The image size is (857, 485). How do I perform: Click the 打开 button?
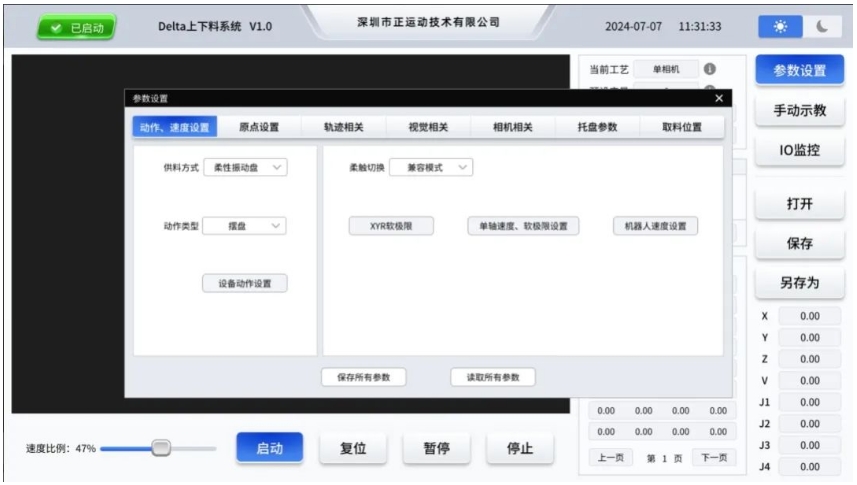tap(800, 203)
